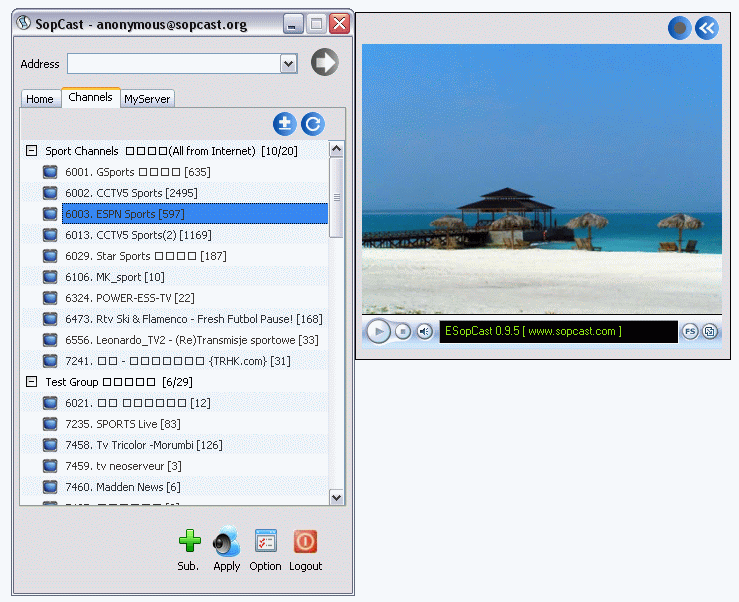The width and height of the screenshot is (739, 602).
Task: Click the Logout power icon
Action: click(305, 541)
